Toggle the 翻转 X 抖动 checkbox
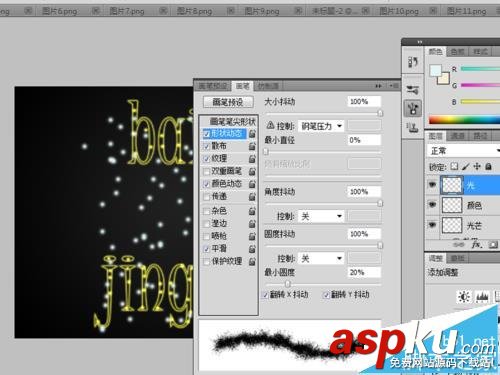Viewport: 500px width, 375px height. 265,295
